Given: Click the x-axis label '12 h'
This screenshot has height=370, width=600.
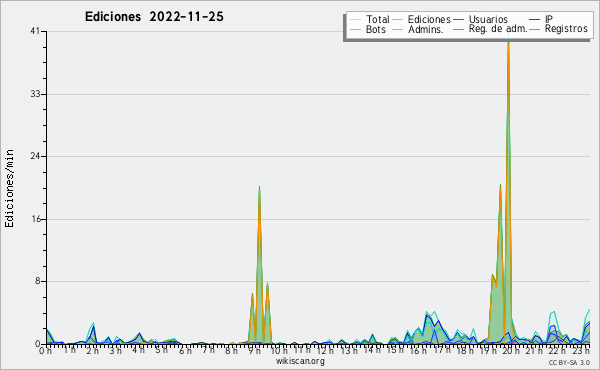Looking at the screenshot, I should click(x=325, y=350).
